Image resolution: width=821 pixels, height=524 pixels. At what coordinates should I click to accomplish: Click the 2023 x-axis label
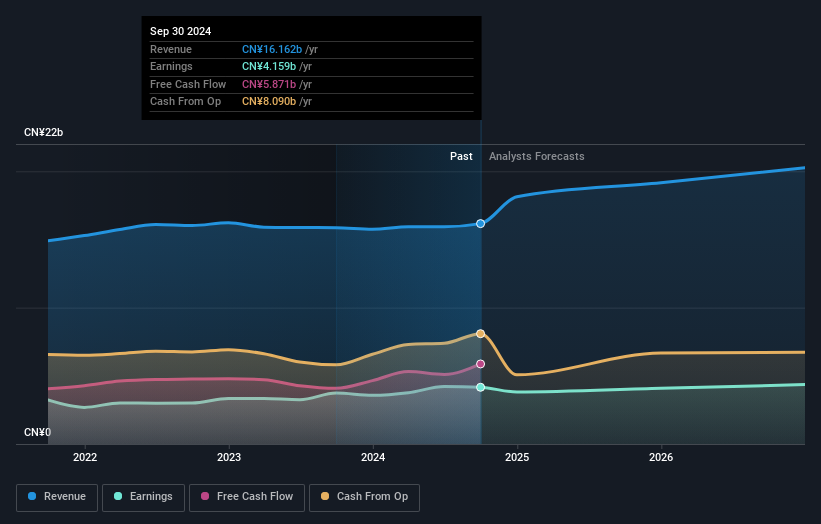(229, 457)
